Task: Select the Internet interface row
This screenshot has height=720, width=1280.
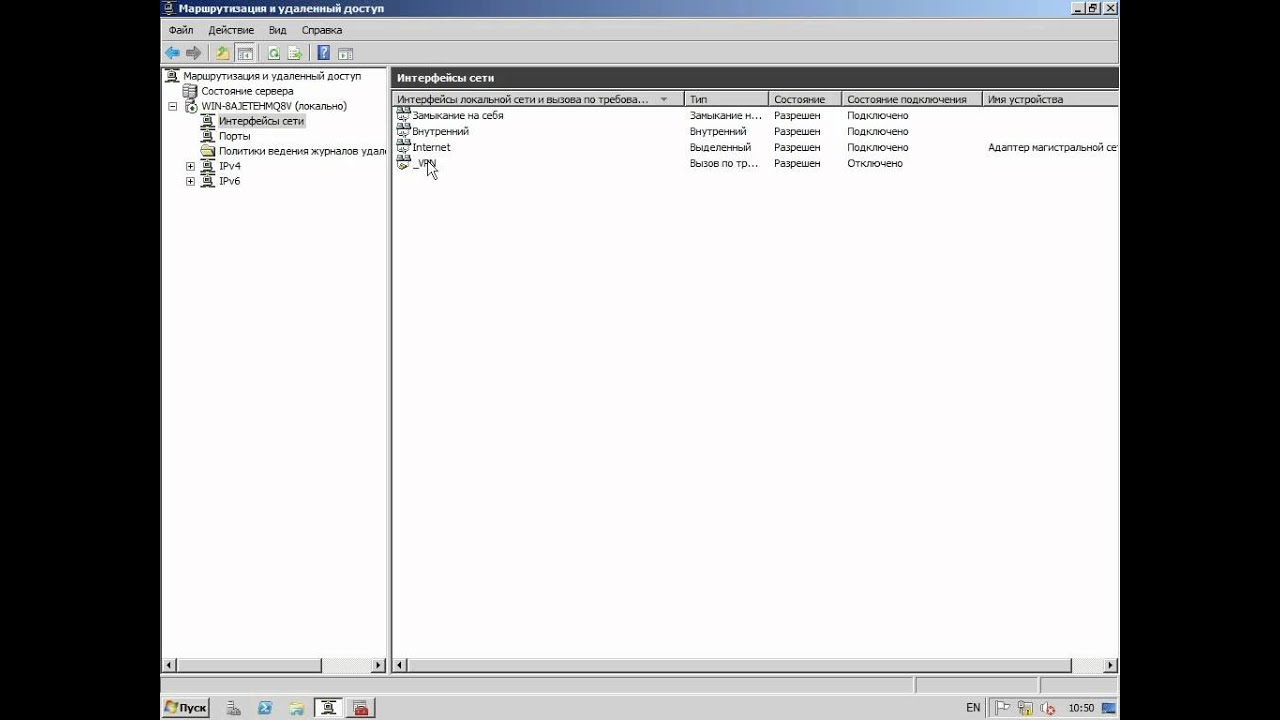Action: pyautogui.click(x=755, y=147)
